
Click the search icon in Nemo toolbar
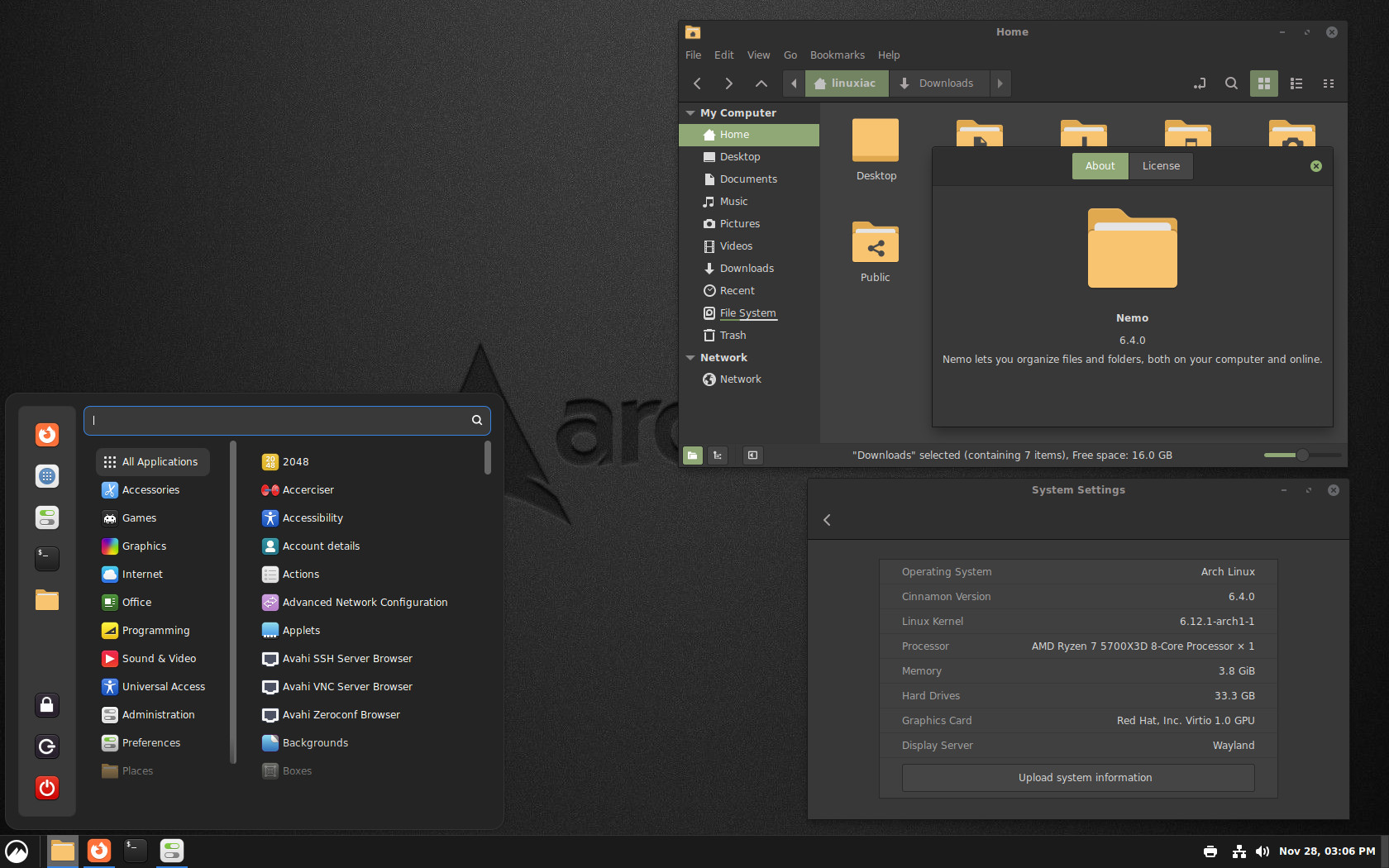(x=1231, y=83)
